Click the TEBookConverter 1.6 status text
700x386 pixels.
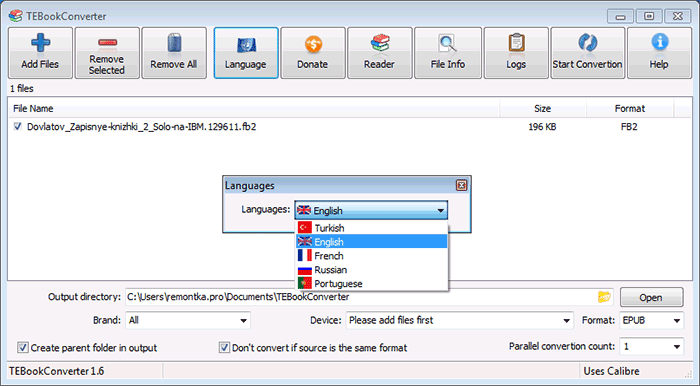coord(57,371)
